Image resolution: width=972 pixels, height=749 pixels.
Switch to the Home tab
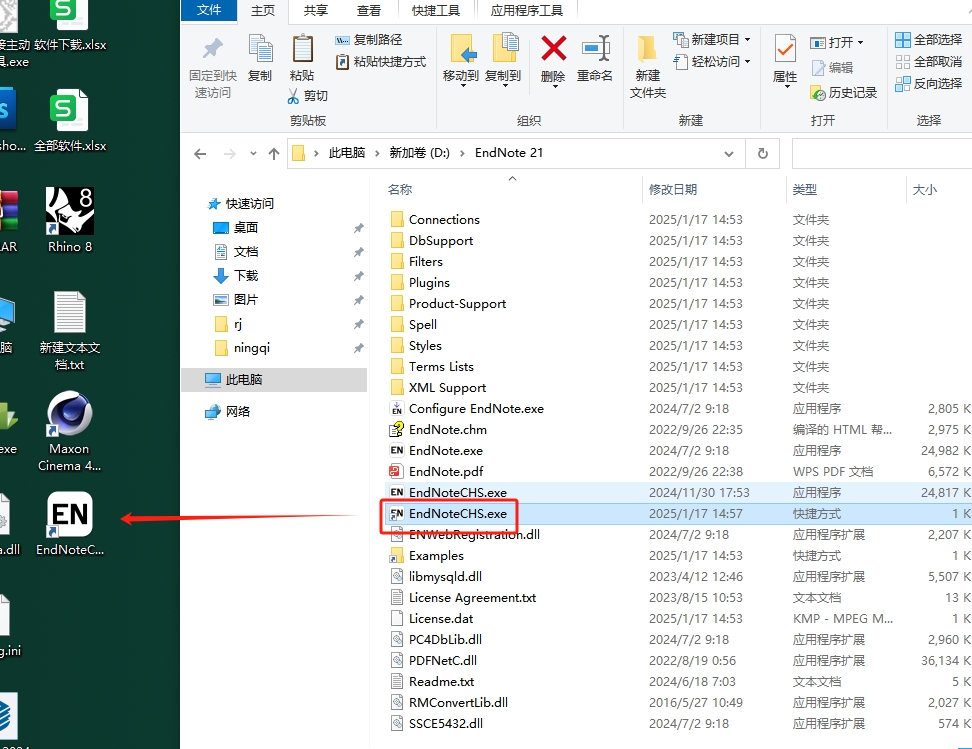[263, 11]
